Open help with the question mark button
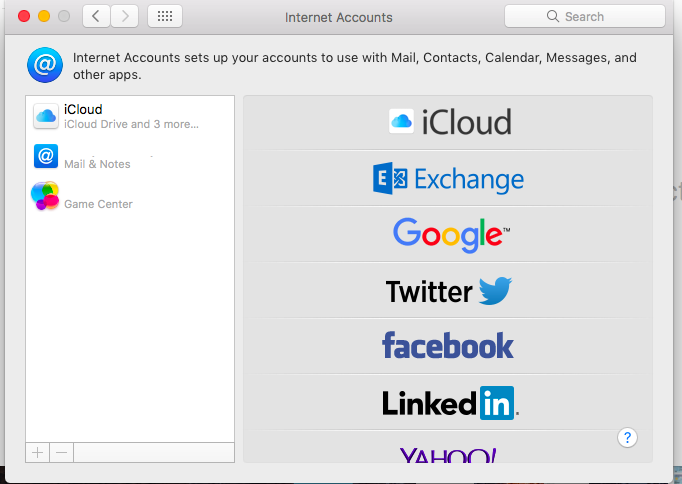 pos(627,437)
